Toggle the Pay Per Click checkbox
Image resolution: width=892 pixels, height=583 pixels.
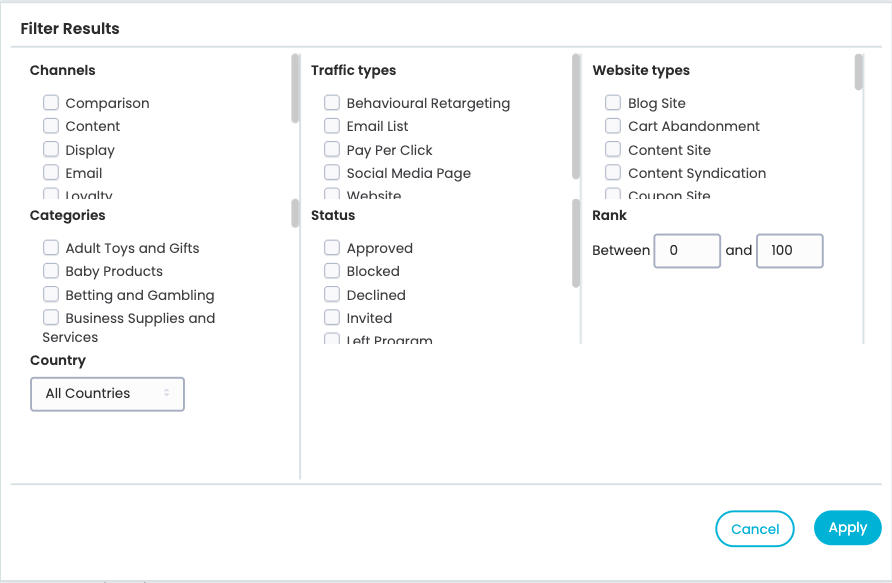(332, 150)
